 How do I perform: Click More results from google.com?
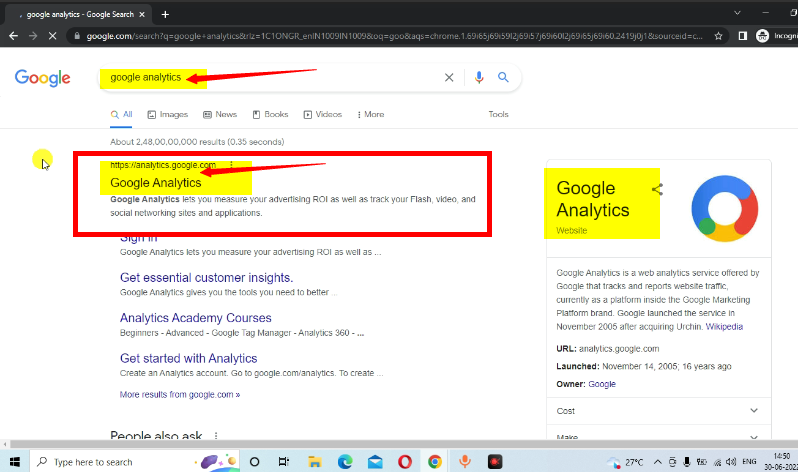(180, 395)
